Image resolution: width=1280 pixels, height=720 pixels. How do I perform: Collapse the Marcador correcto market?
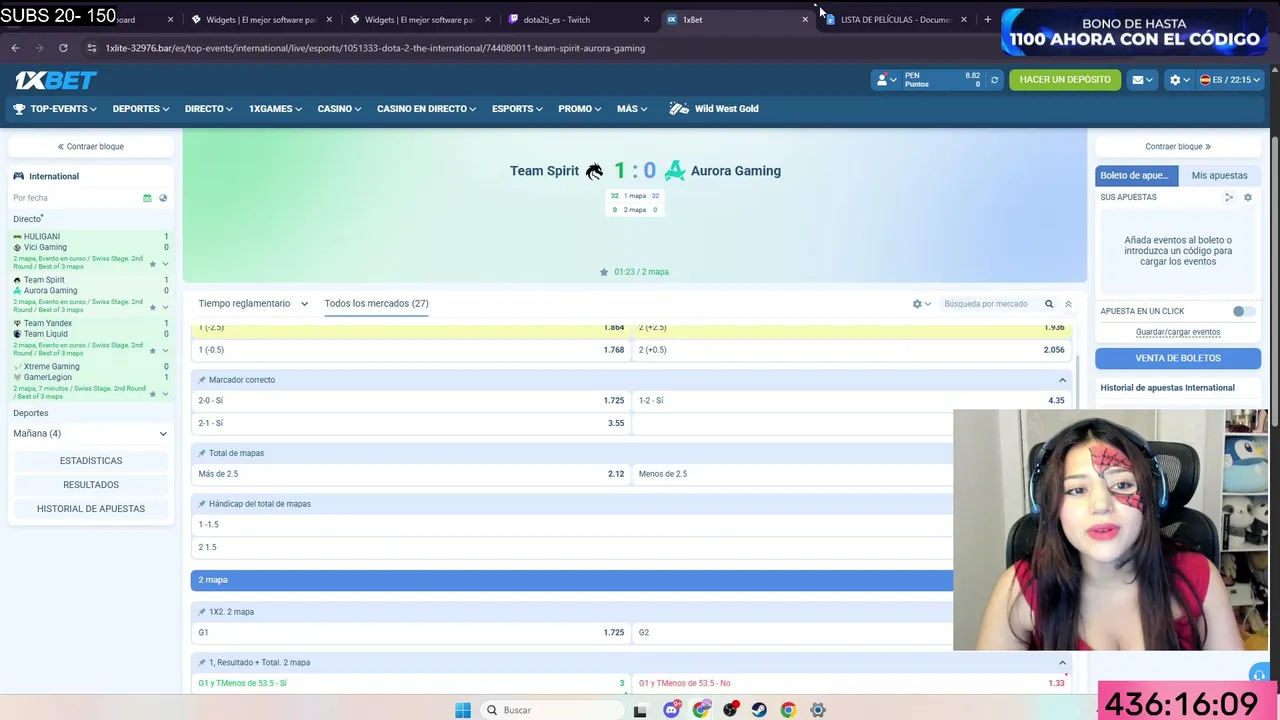(x=1062, y=380)
